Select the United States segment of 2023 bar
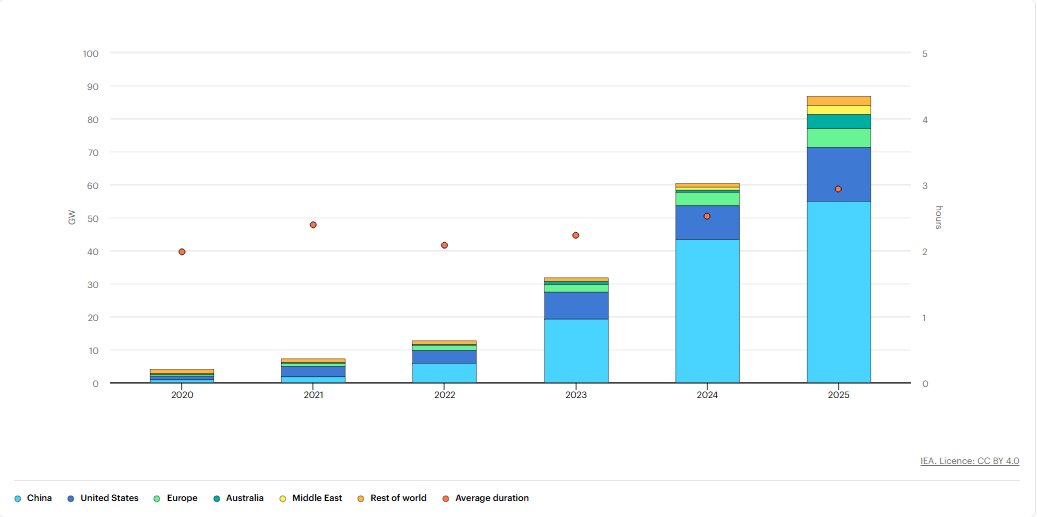The width and height of the screenshot is (1037, 517). click(576, 306)
